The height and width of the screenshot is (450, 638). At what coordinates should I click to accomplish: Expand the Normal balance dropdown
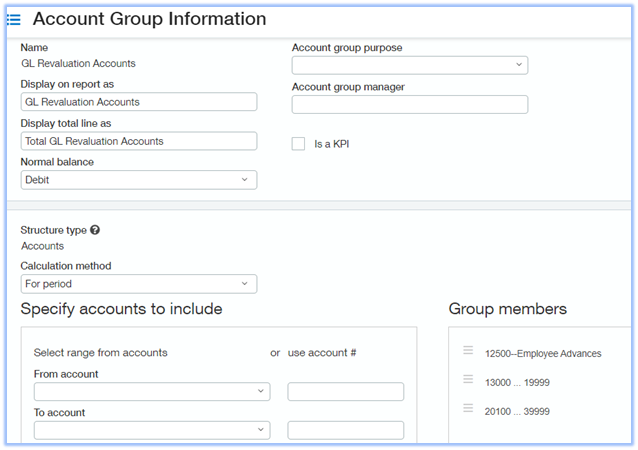(138, 180)
